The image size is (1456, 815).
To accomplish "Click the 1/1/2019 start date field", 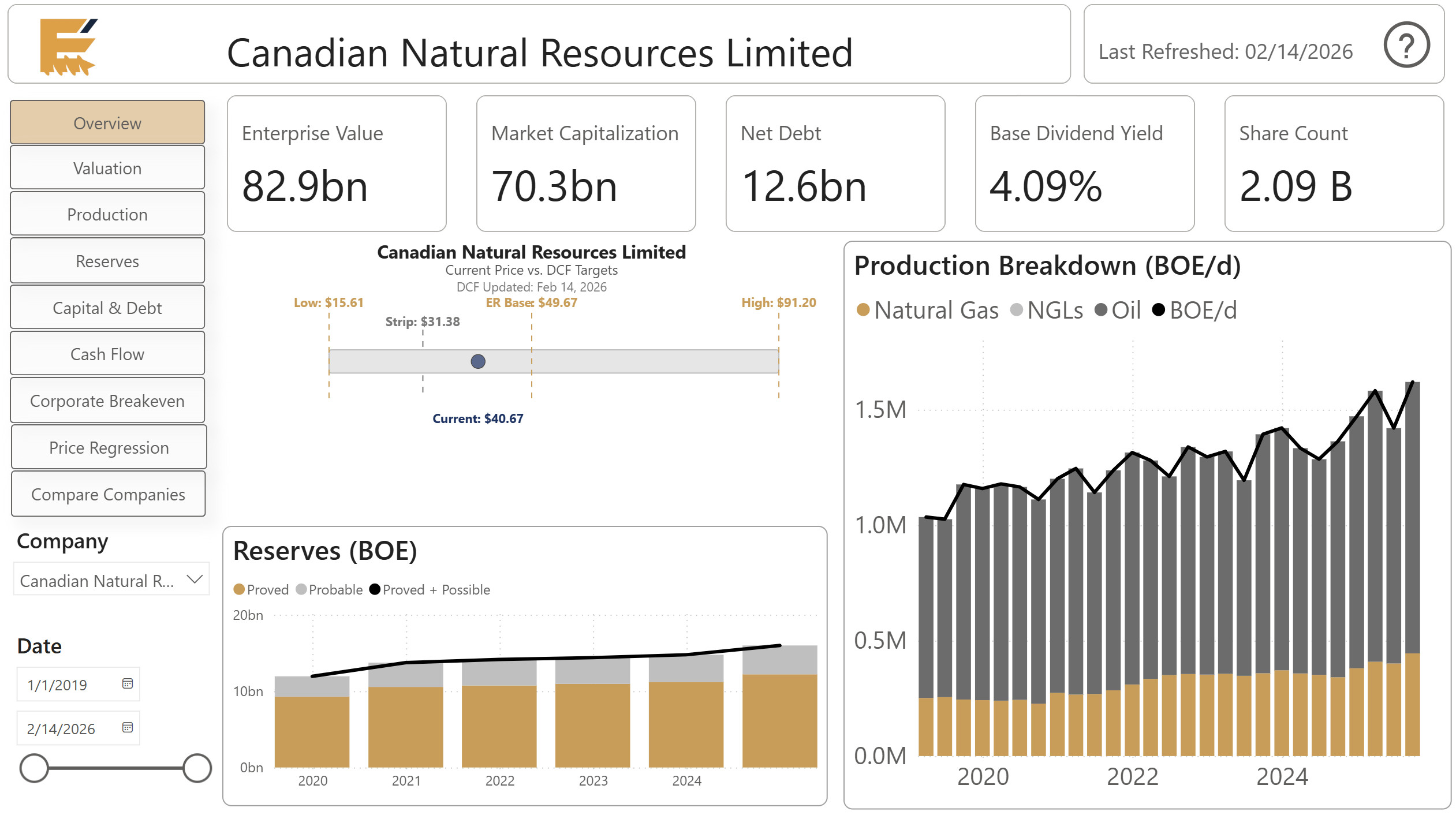I will point(78,685).
